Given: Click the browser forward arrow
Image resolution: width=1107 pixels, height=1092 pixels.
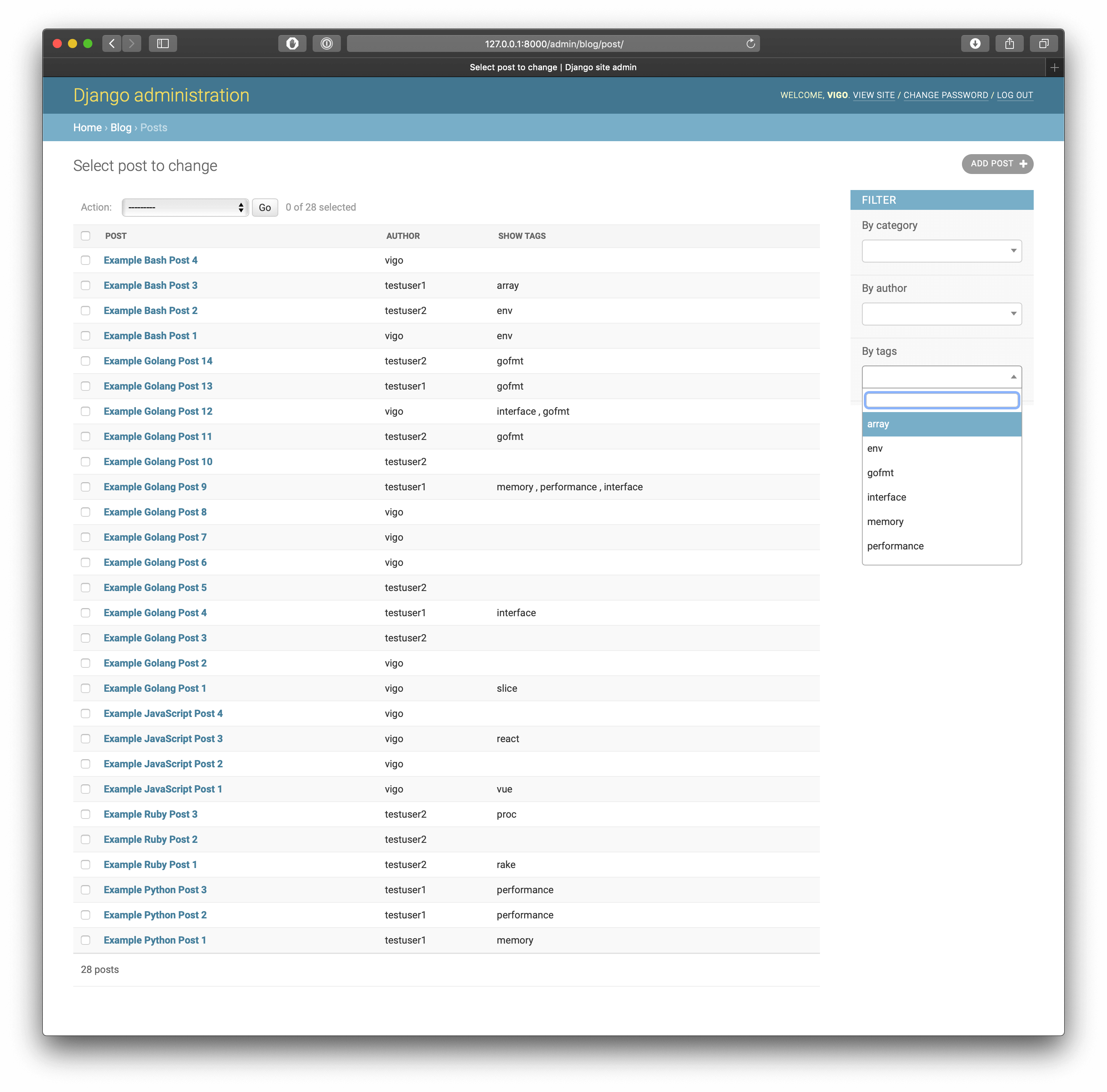Looking at the screenshot, I should coord(132,43).
